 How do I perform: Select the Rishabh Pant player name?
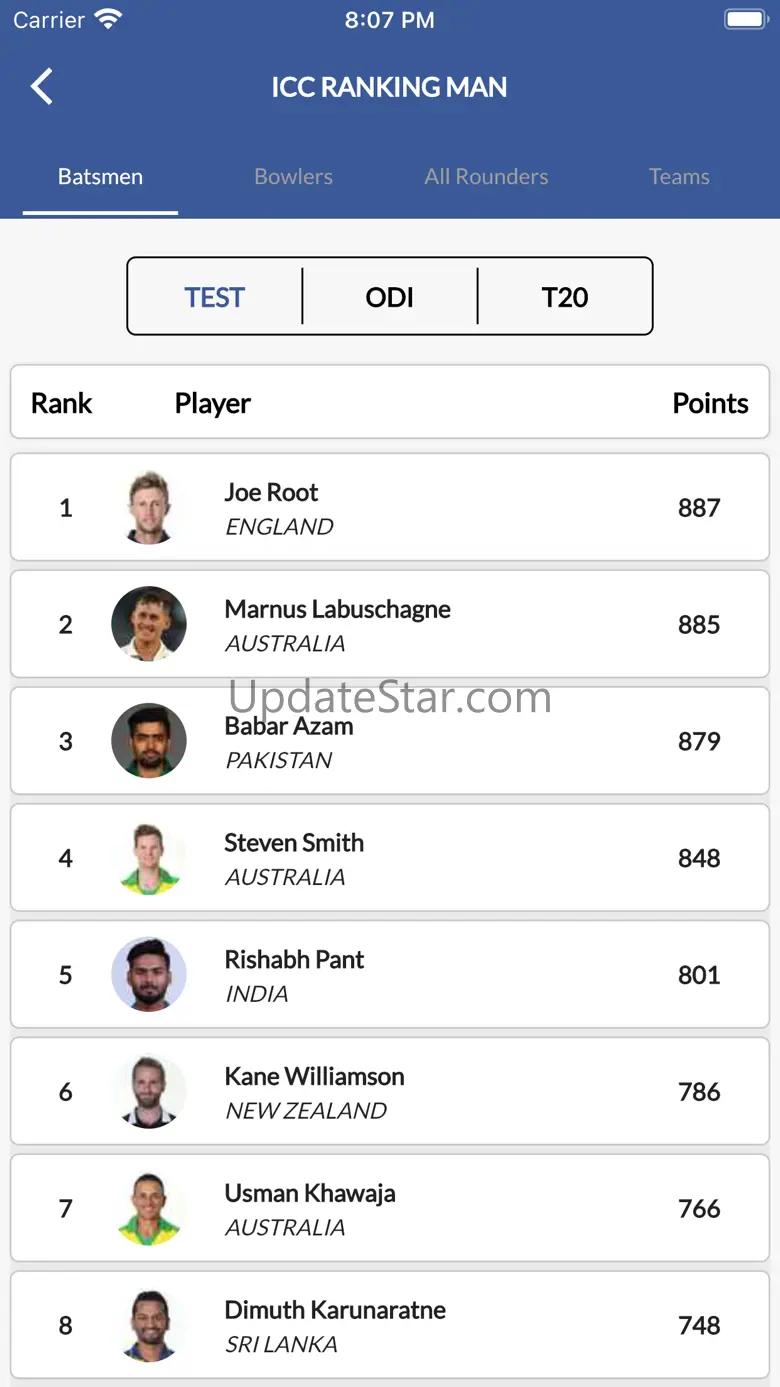pyautogui.click(x=294, y=960)
